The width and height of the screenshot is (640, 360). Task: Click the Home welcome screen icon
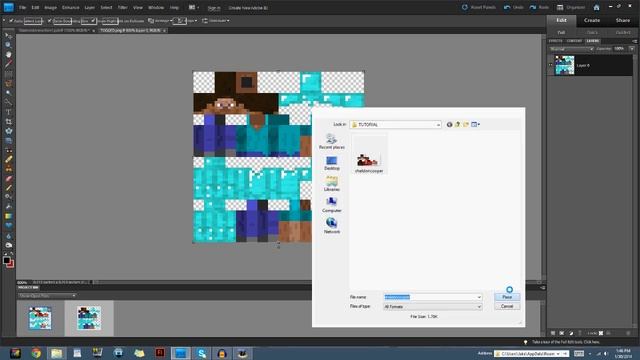pyautogui.click(x=596, y=7)
